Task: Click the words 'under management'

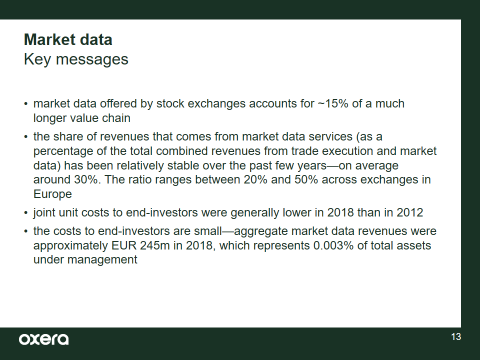Action: point(85,260)
